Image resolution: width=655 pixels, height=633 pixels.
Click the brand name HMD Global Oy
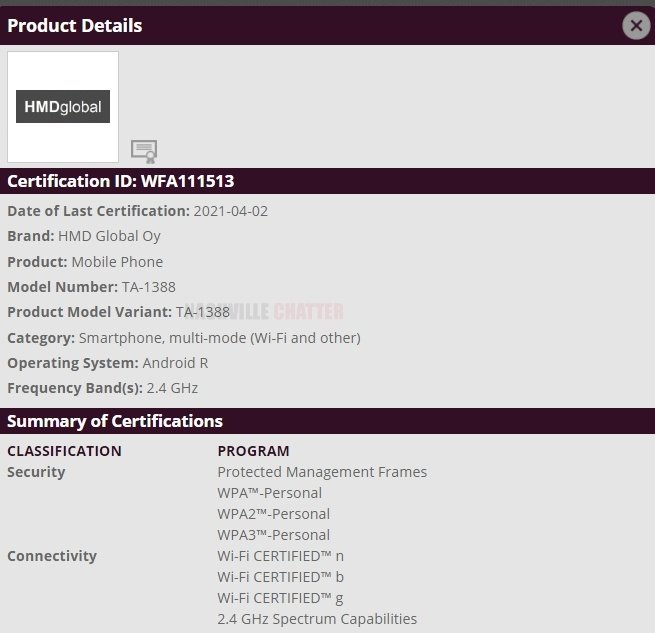pyautogui.click(x=110, y=236)
